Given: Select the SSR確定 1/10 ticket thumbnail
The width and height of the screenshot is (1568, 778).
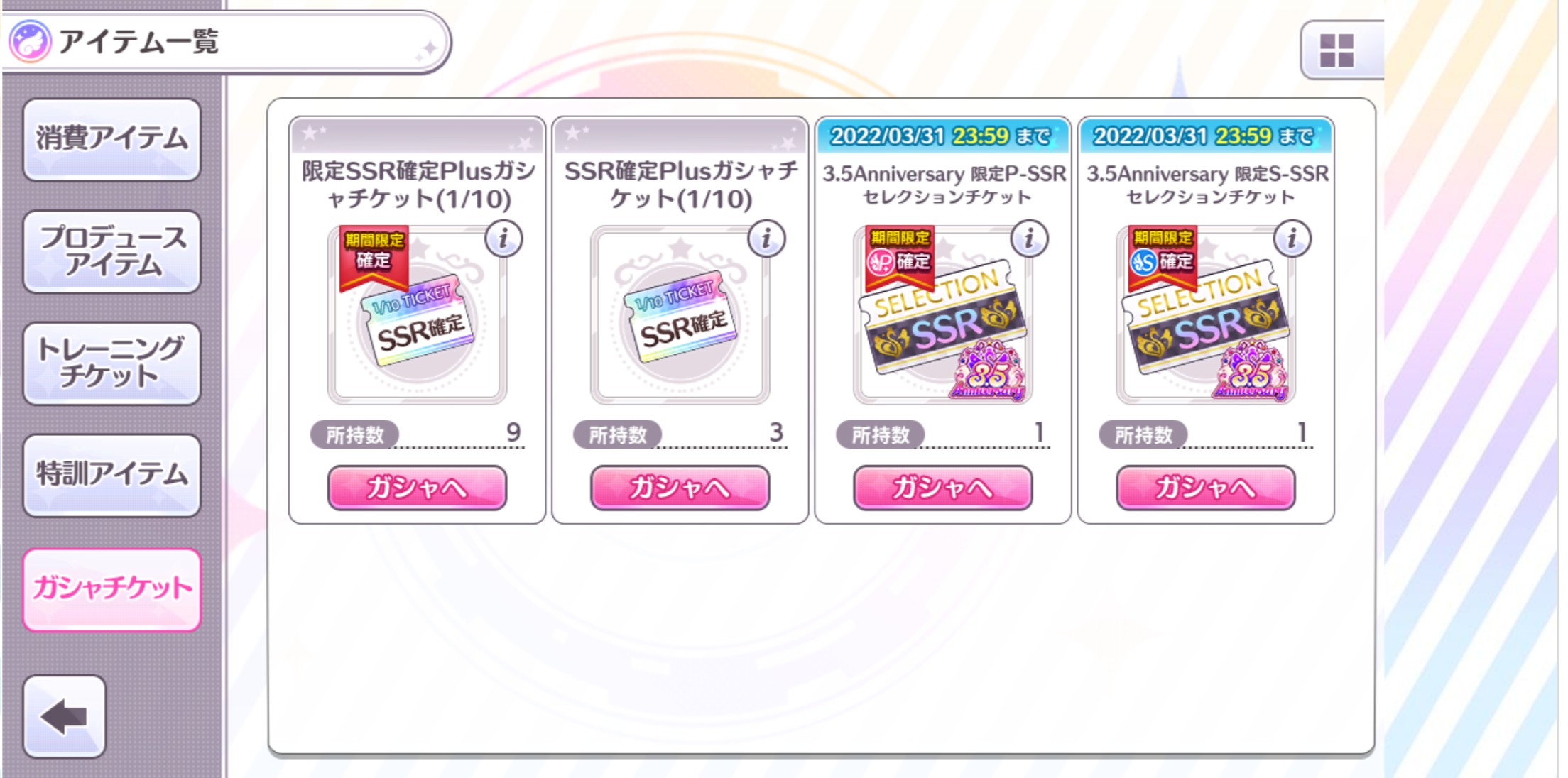Looking at the screenshot, I should click(680, 315).
